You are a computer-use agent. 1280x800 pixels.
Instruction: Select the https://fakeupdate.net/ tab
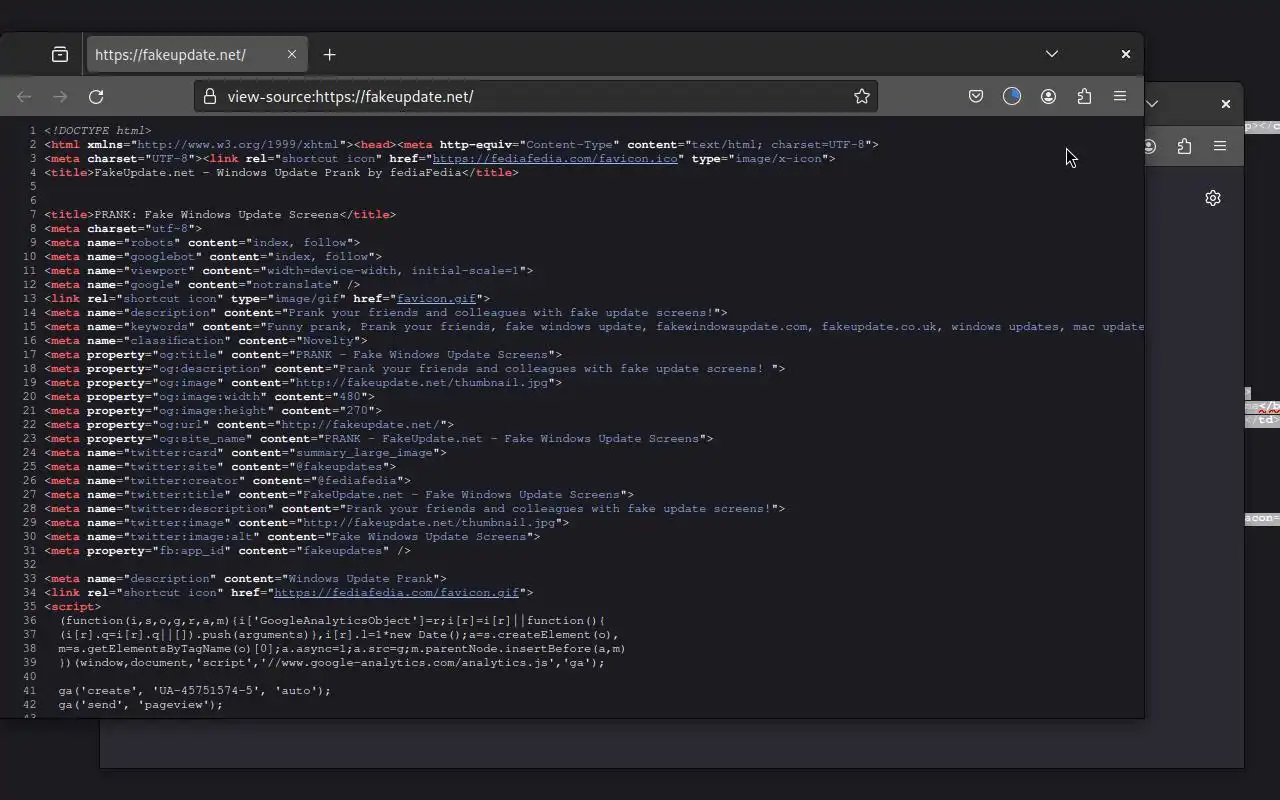click(x=197, y=55)
